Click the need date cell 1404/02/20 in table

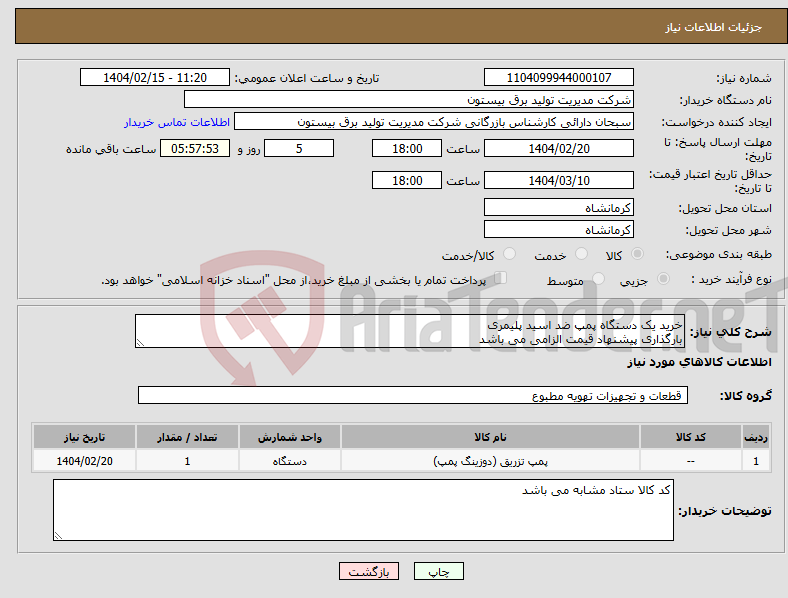coord(84,461)
